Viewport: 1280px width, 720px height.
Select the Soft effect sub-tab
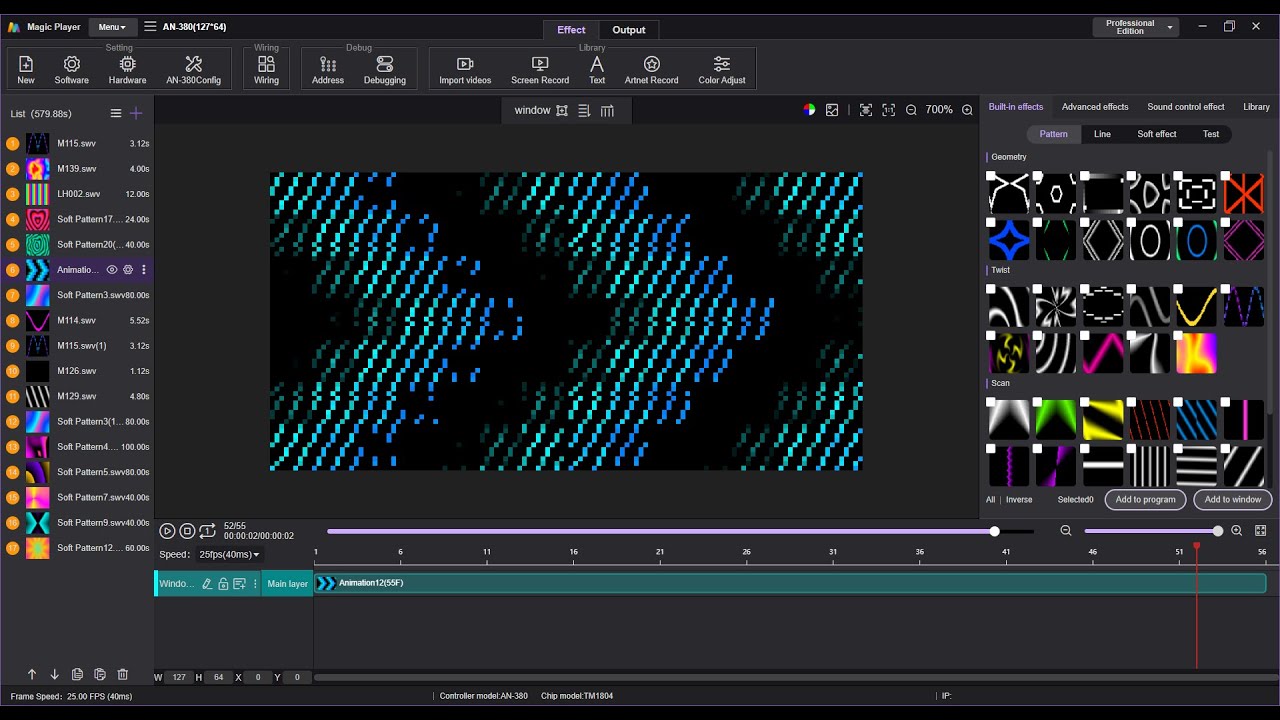click(x=1157, y=134)
